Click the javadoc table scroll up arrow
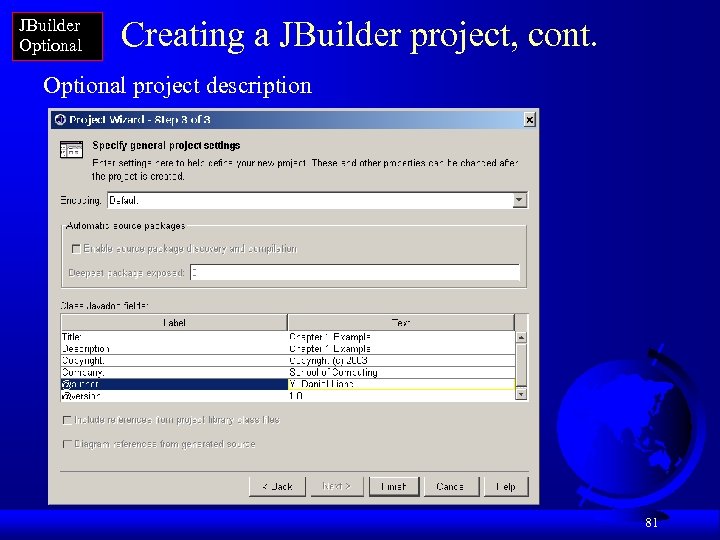This screenshot has width=720, height=540. click(521, 338)
